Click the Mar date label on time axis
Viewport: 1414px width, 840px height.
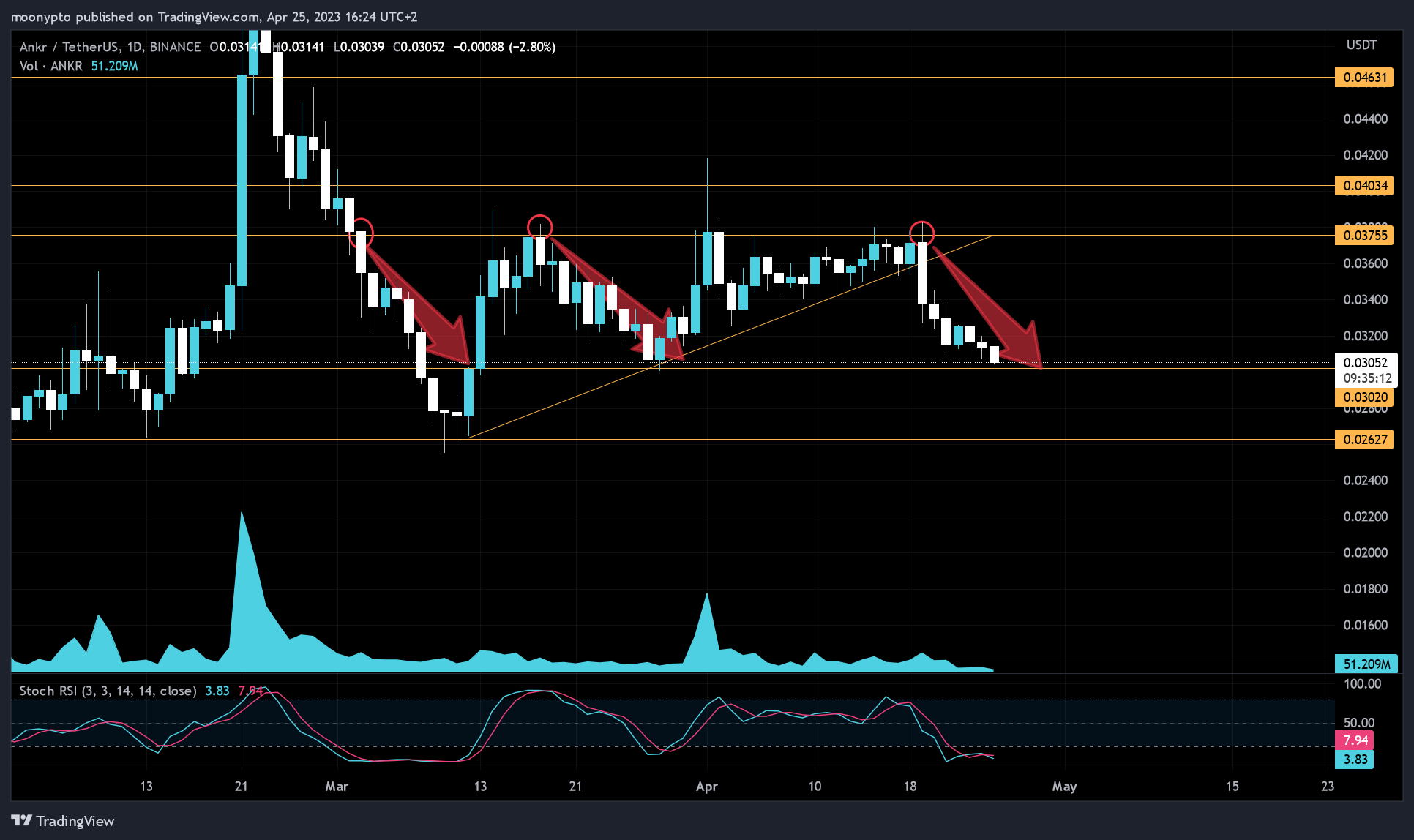[337, 787]
